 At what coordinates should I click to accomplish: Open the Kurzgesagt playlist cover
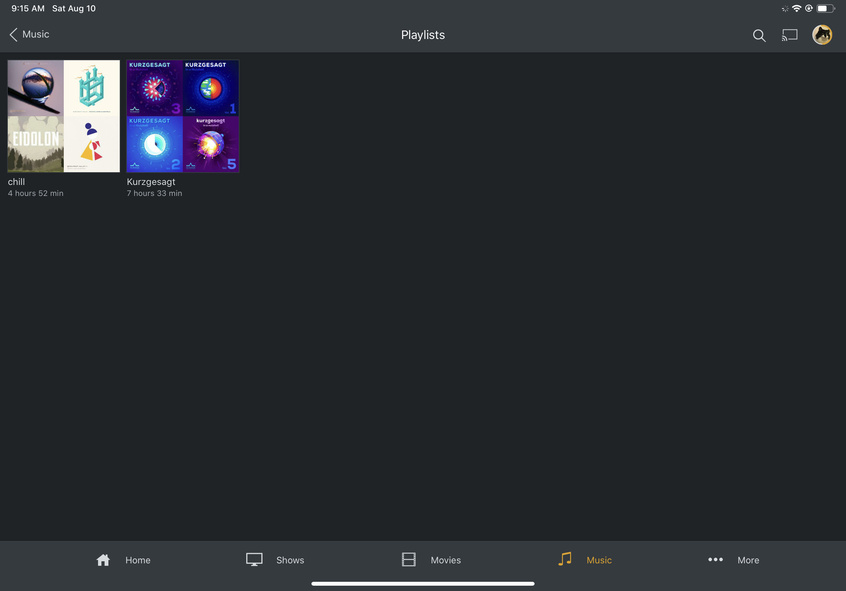point(183,116)
